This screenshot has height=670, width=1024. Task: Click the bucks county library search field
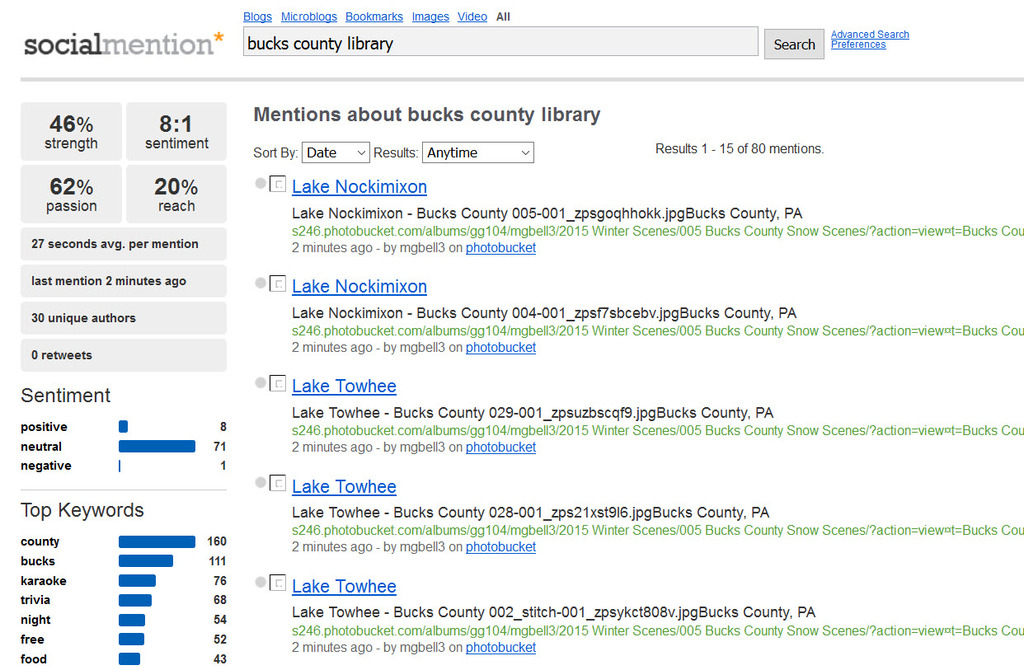coord(500,42)
